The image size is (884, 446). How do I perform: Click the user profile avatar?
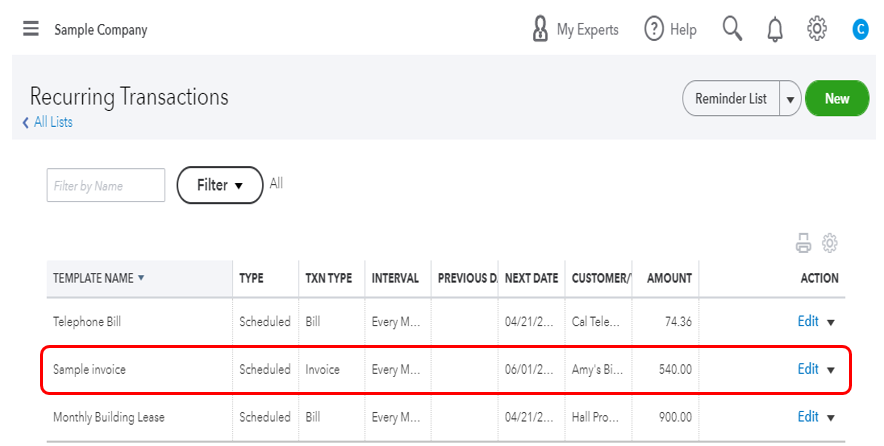coord(860,29)
